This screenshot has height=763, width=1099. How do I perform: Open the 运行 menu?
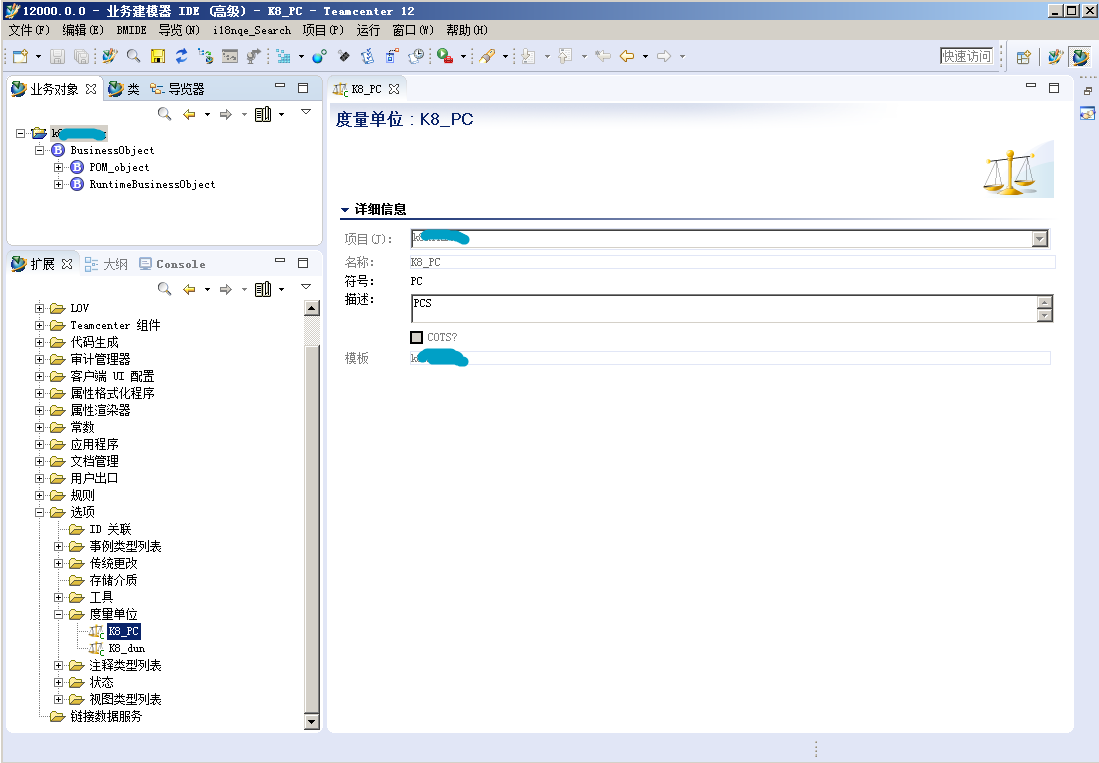coord(368,30)
